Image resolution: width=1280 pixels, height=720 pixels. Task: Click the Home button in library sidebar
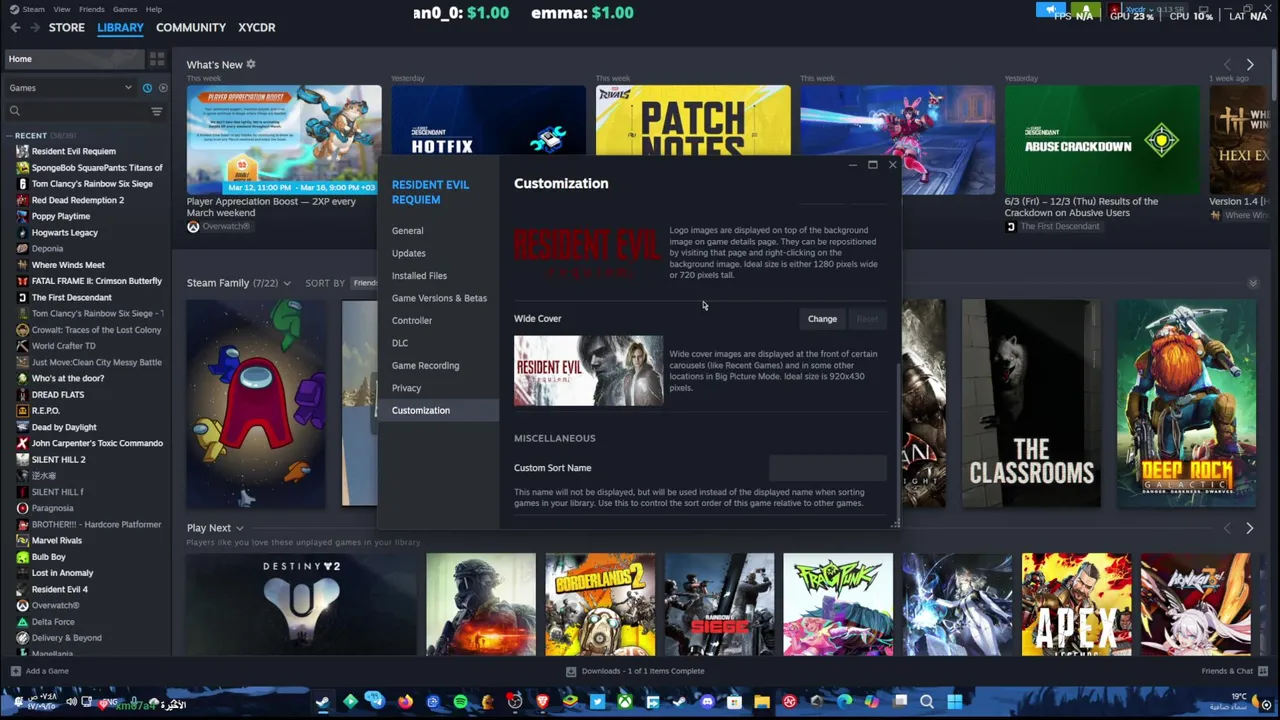(73, 59)
